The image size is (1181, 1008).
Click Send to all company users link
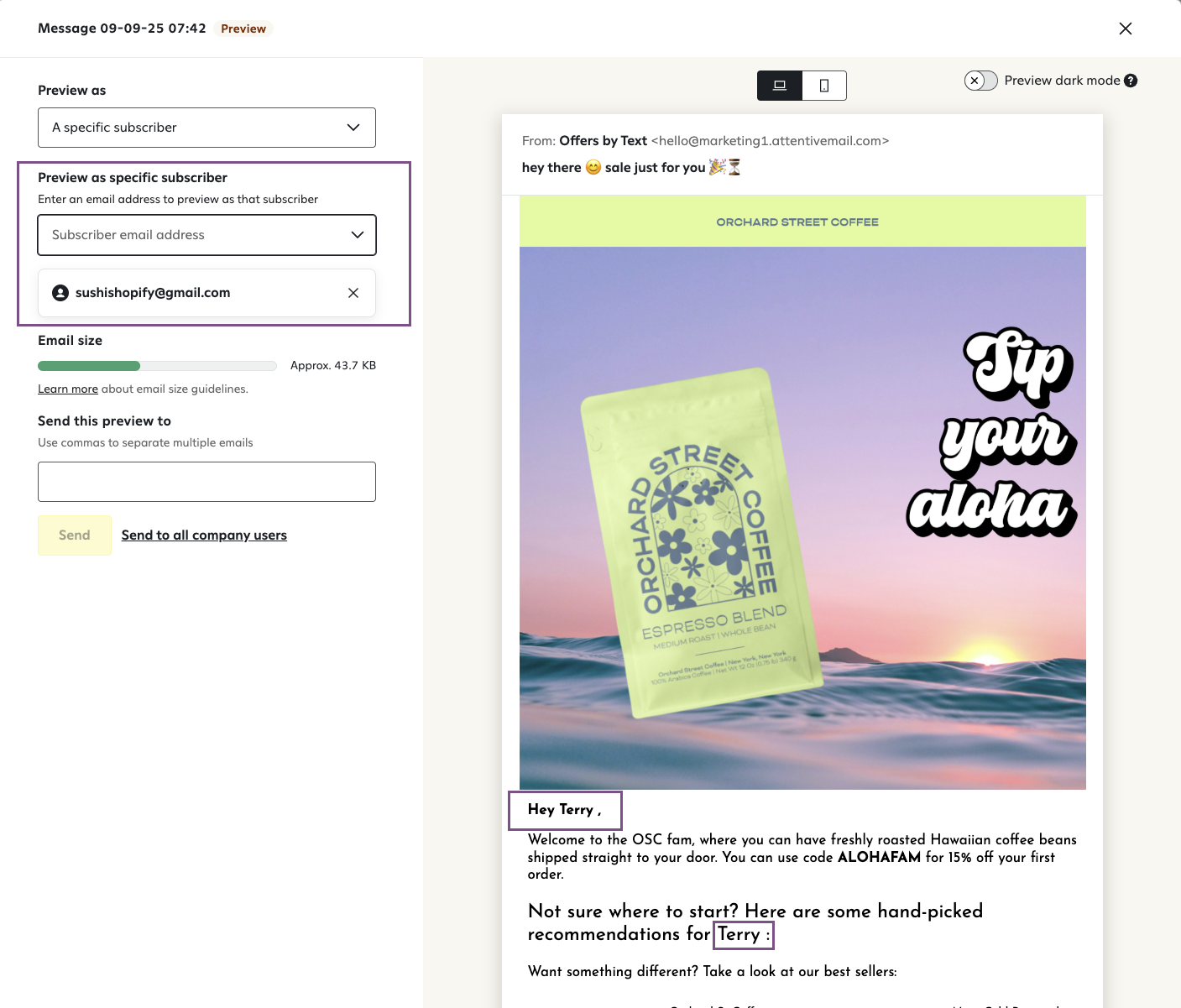(x=204, y=535)
